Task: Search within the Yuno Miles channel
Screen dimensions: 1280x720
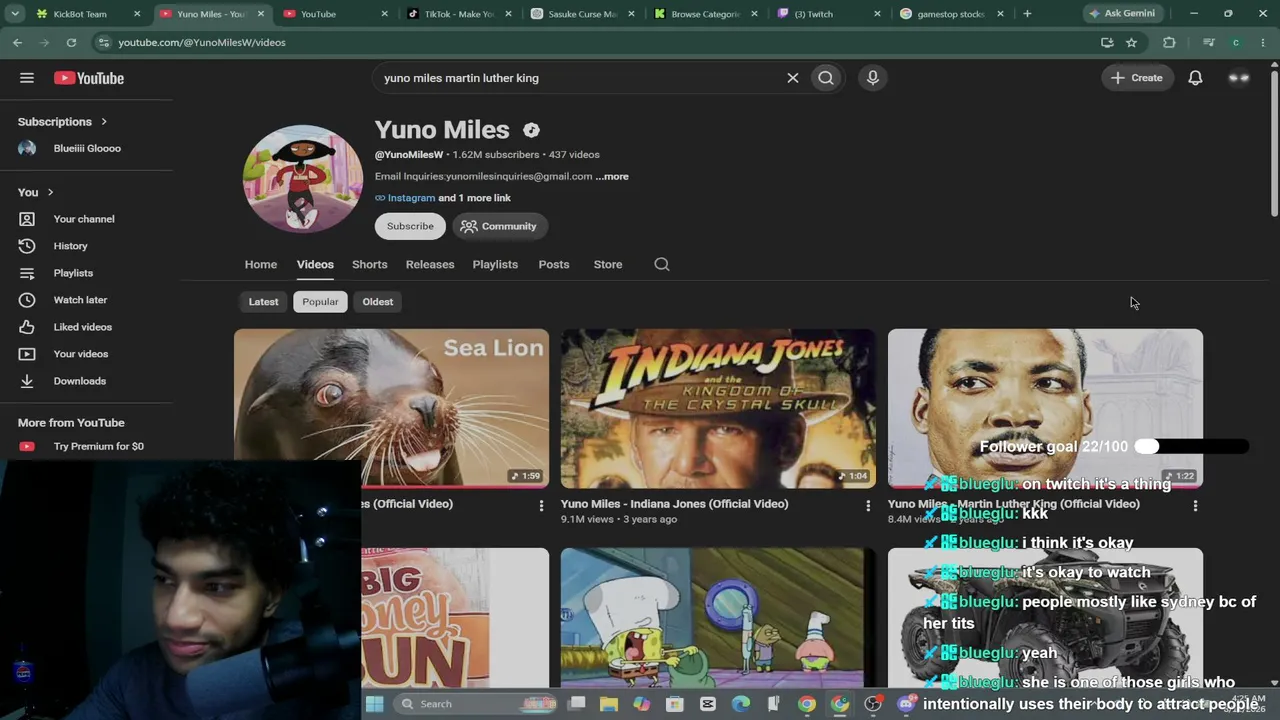Action: [662, 264]
